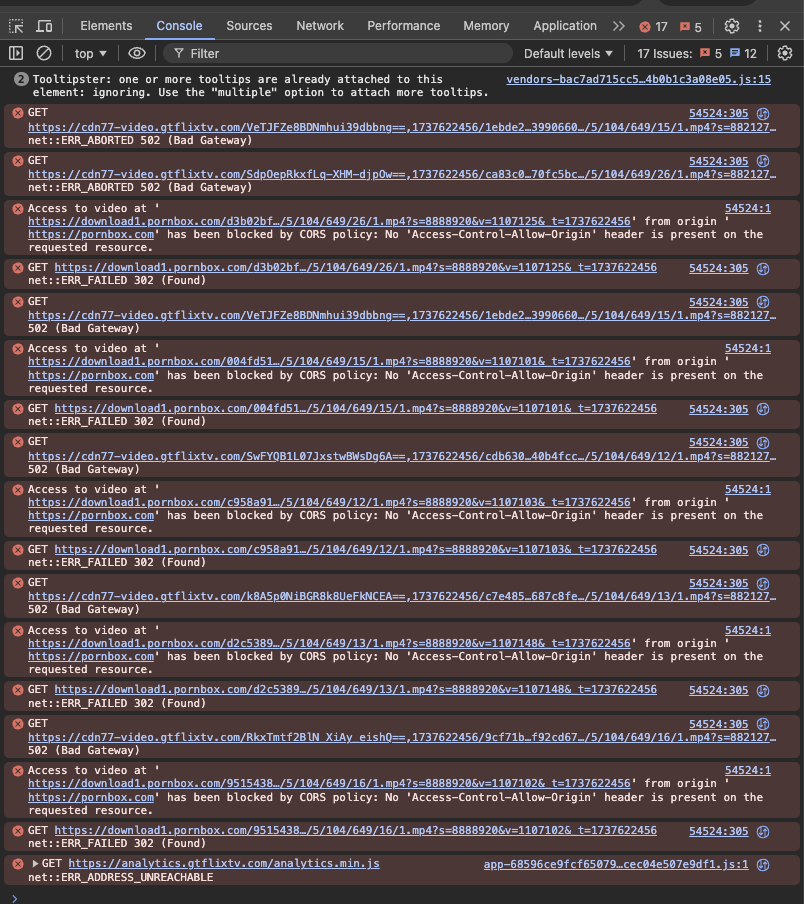Click the console Filter input field
The height and width of the screenshot is (904, 804).
pyautogui.click(x=340, y=53)
